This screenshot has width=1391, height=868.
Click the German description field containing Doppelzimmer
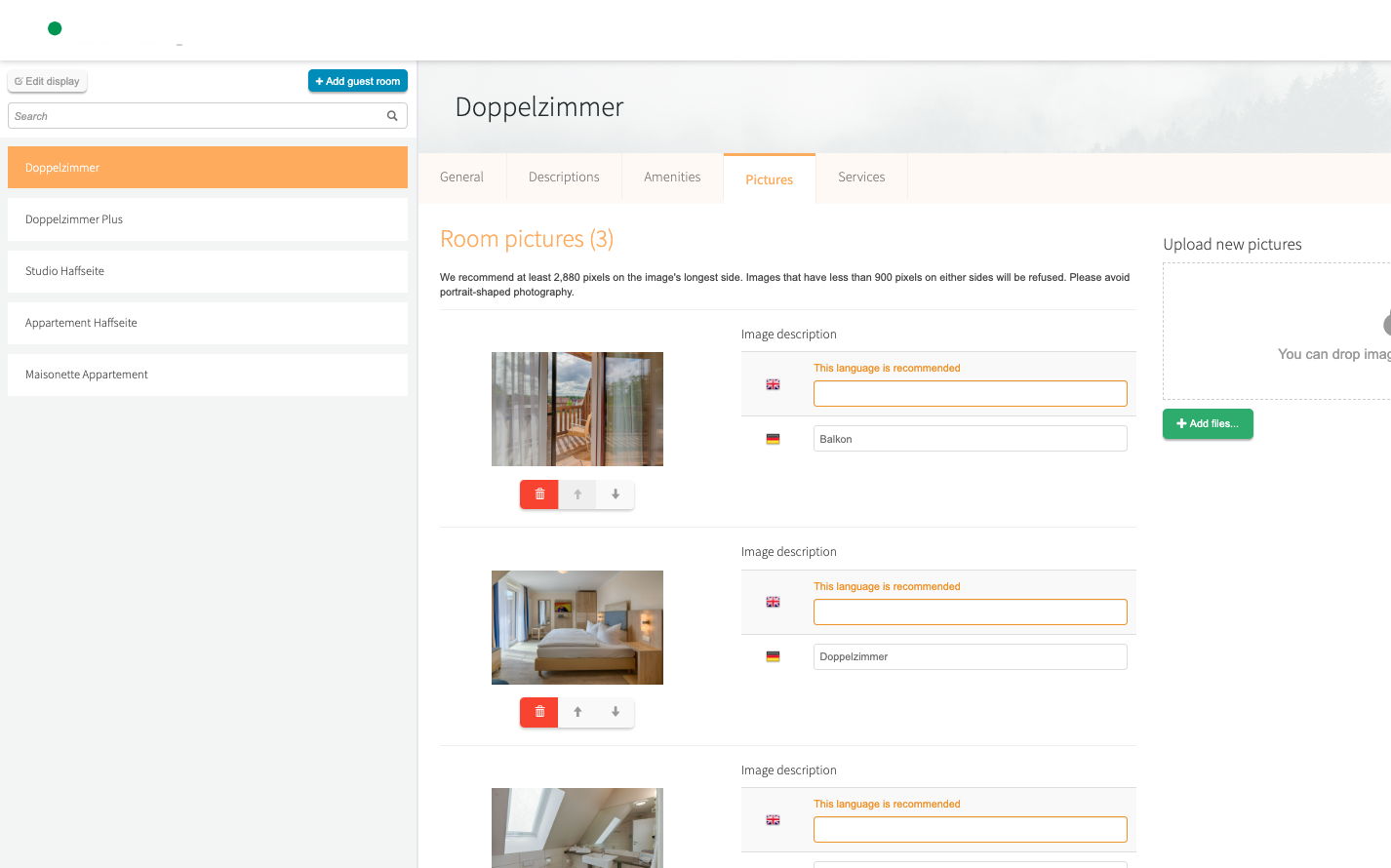click(971, 656)
